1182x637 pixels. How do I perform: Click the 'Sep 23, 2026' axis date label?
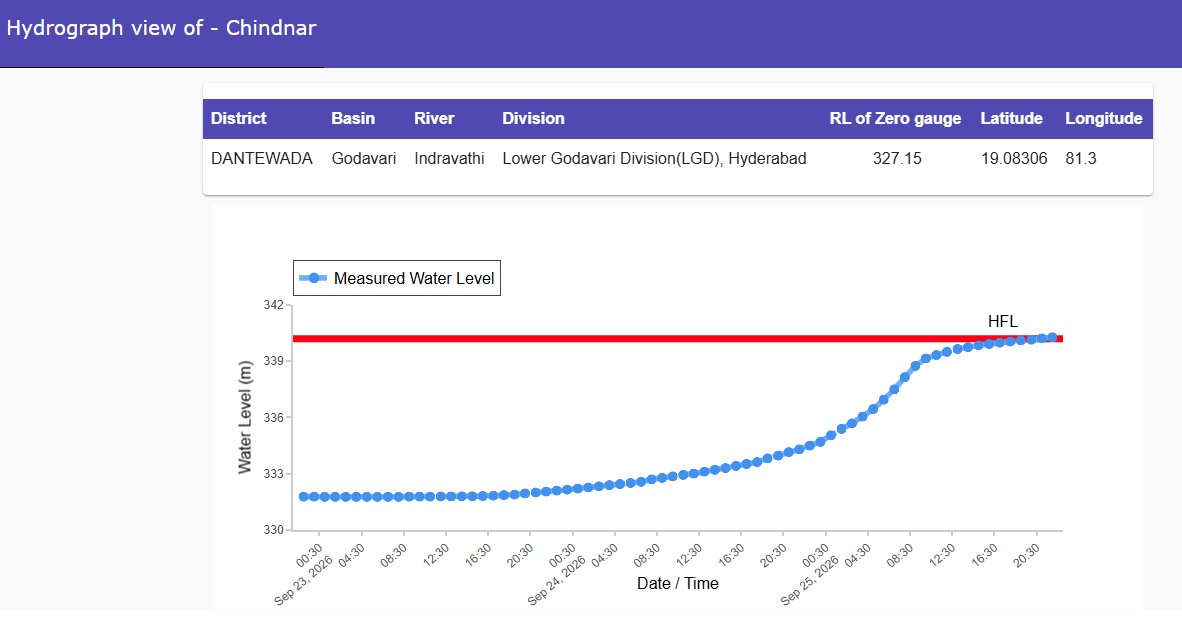[302, 580]
